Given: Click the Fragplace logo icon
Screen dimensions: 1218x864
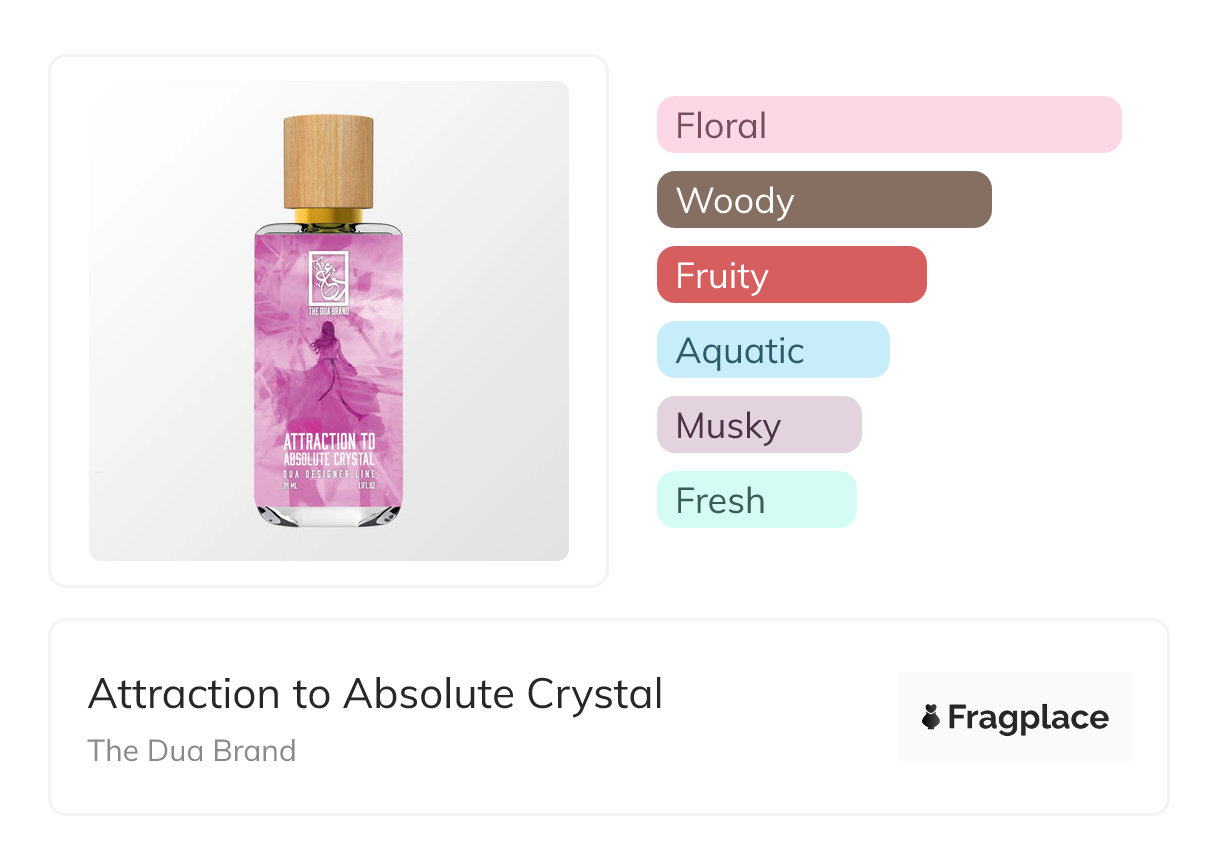Looking at the screenshot, I should pos(931,717).
